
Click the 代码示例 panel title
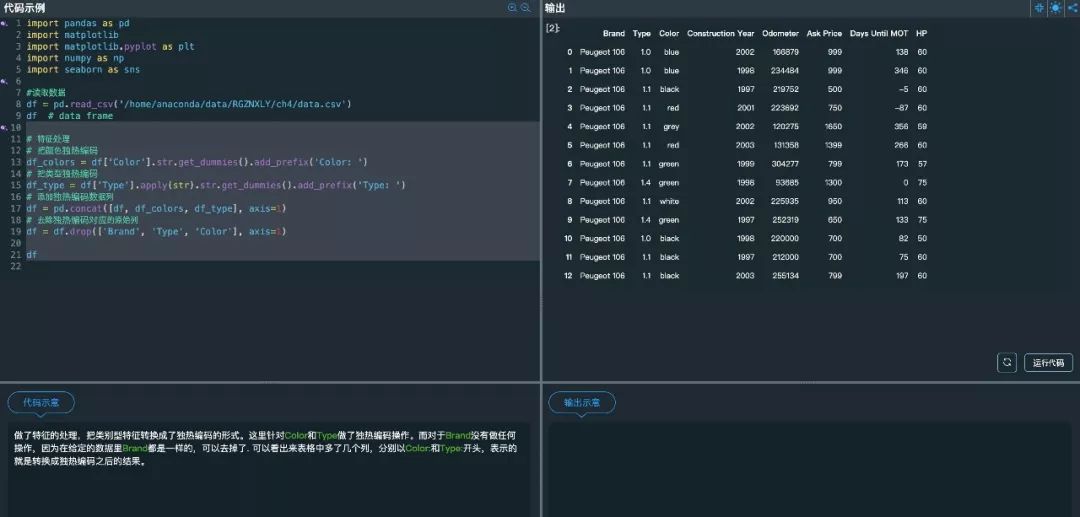click(25, 8)
